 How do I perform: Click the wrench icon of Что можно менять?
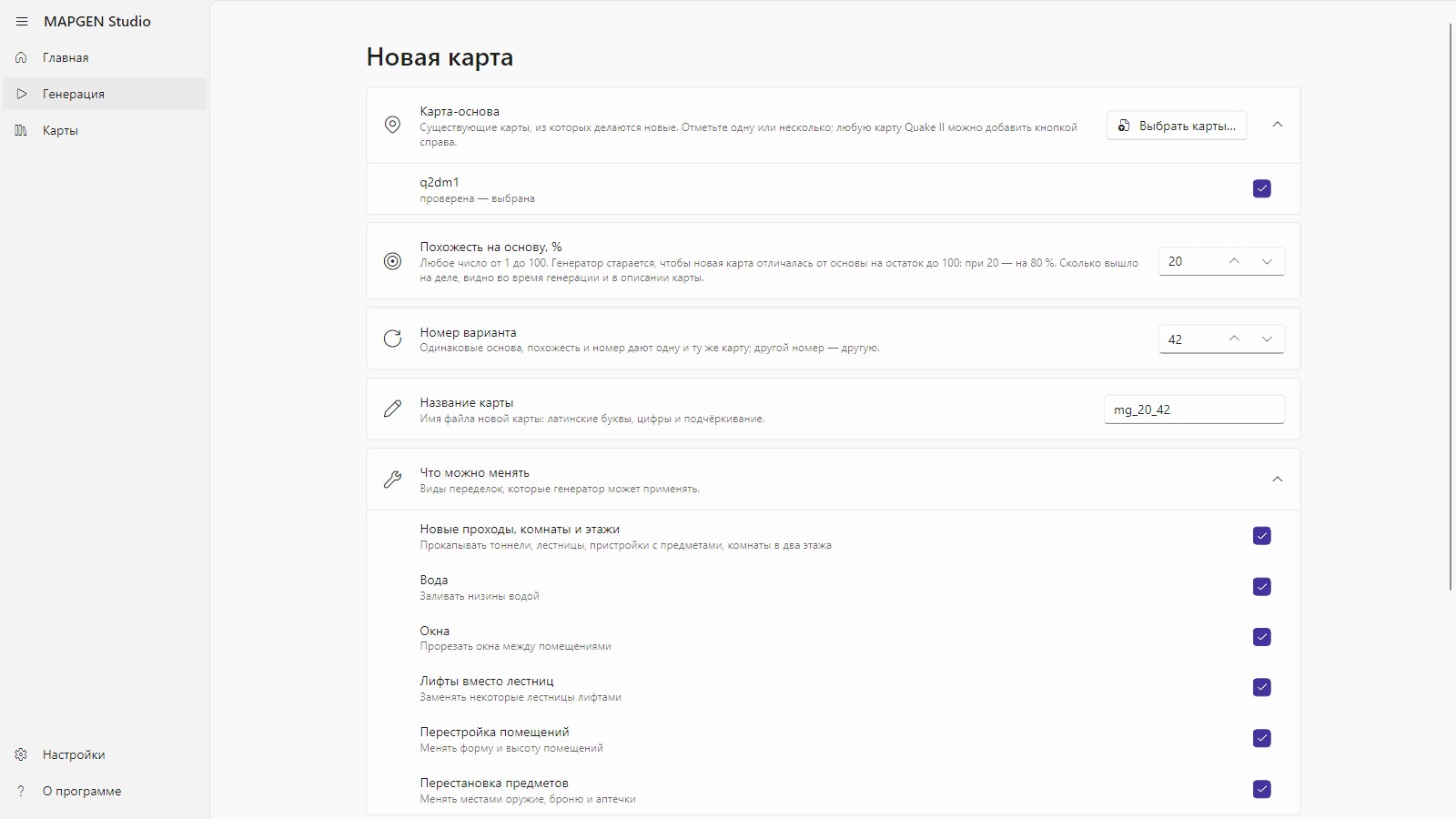coord(392,480)
